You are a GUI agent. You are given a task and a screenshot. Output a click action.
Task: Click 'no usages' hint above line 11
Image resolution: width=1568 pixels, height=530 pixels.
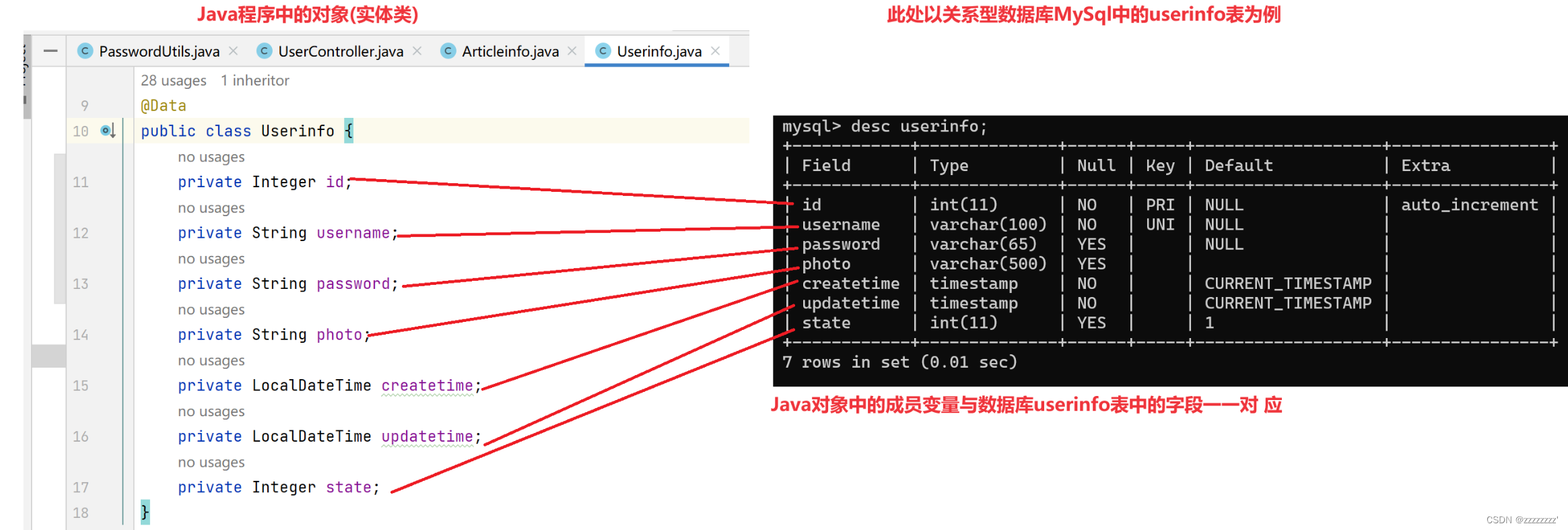coord(211,157)
